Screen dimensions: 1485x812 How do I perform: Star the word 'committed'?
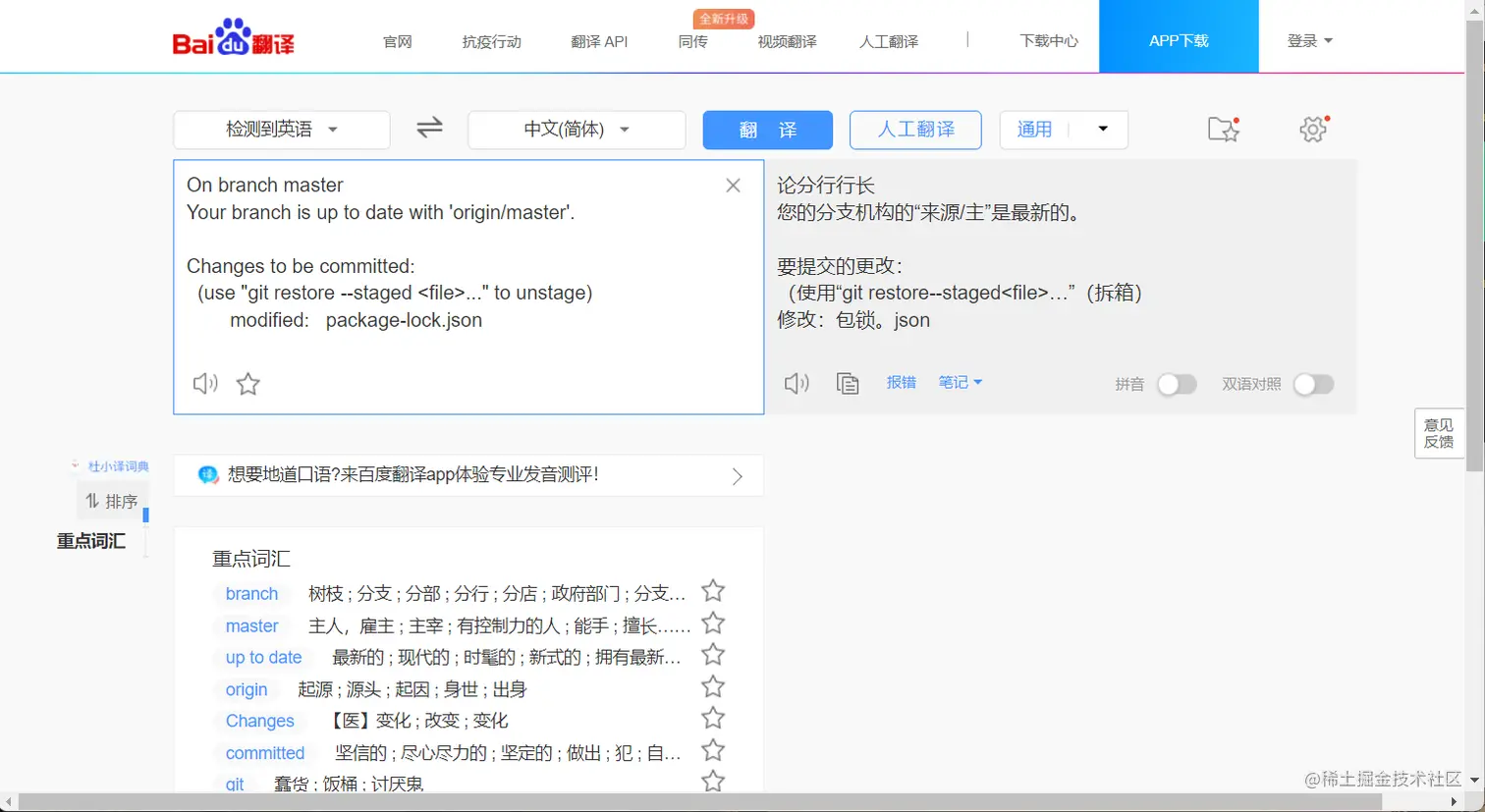pyautogui.click(x=713, y=751)
